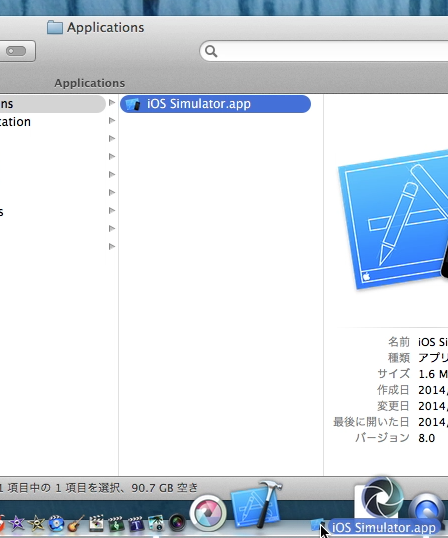The width and height of the screenshot is (448, 538).
Task: Focus the Finder search field
Action: pyautogui.click(x=324, y=51)
